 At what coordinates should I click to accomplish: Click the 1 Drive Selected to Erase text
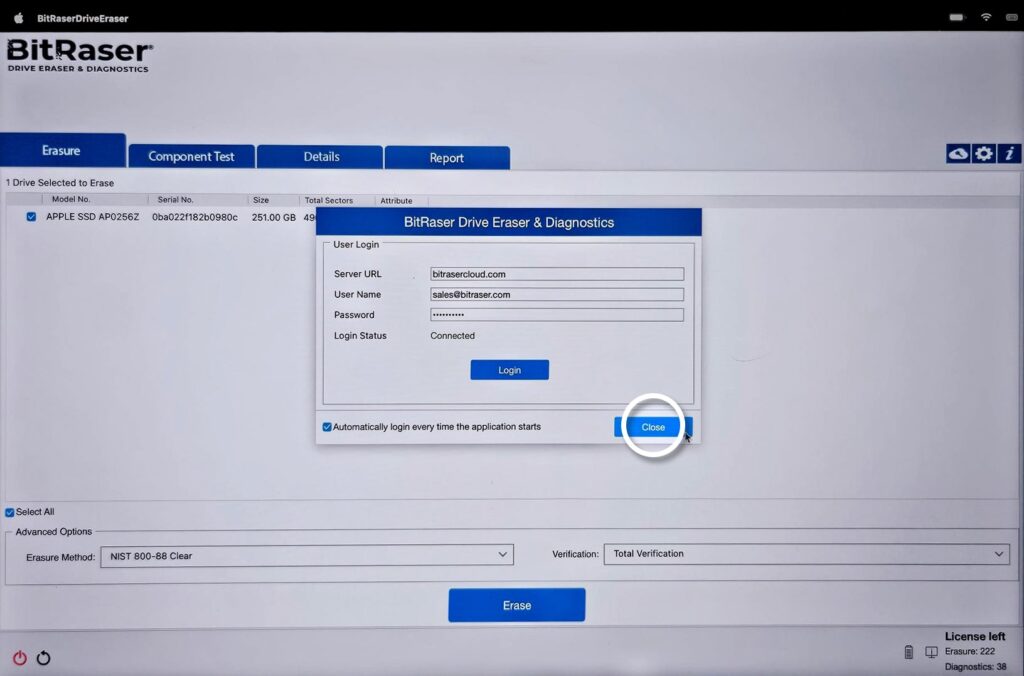pyautogui.click(x=60, y=183)
